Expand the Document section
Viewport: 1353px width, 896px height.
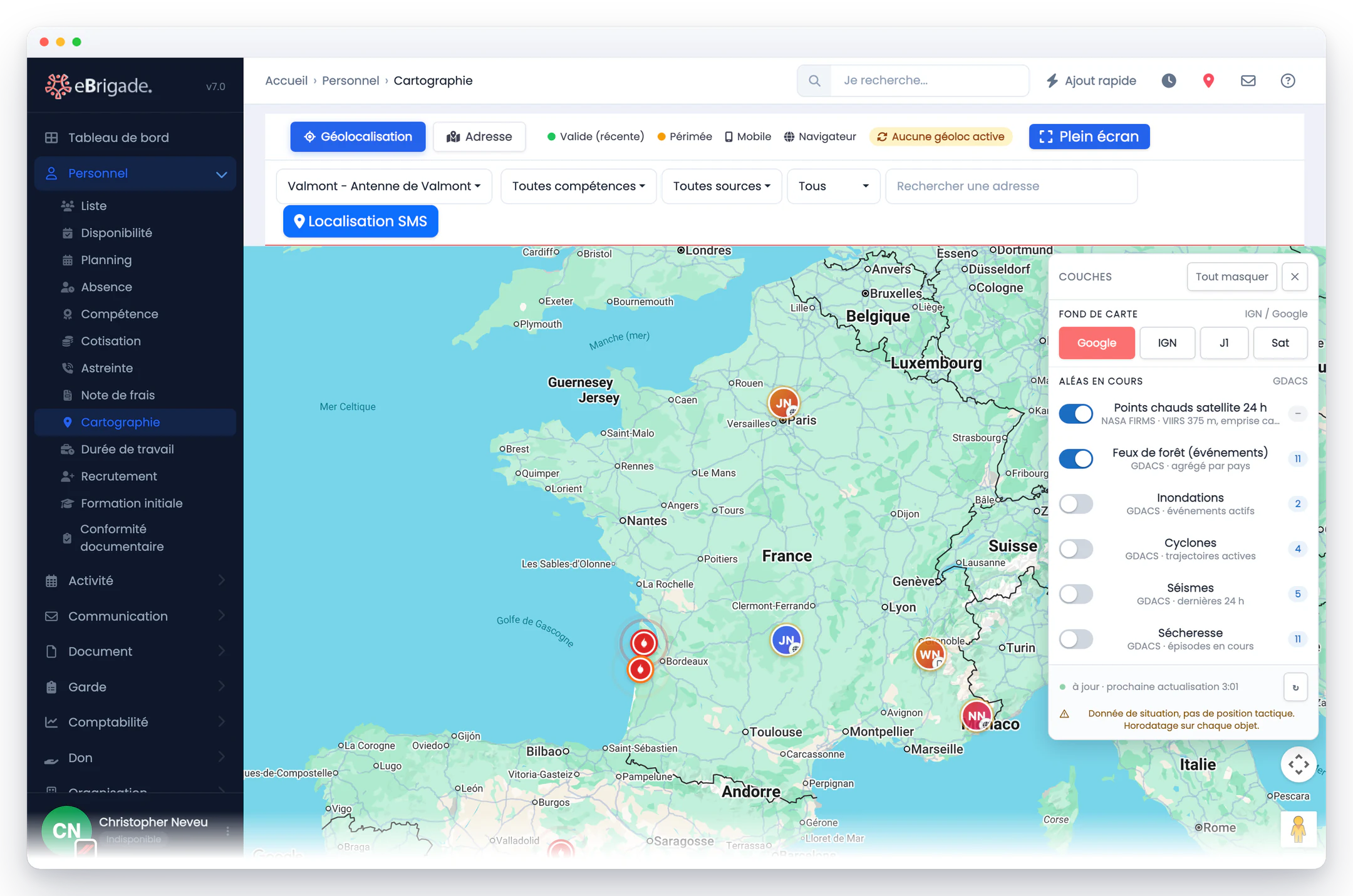click(135, 651)
